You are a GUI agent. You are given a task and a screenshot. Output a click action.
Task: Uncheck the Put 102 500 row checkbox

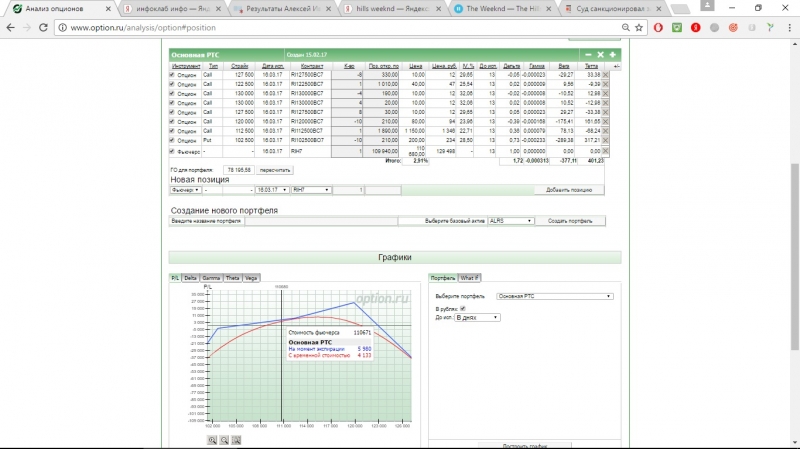click(x=172, y=140)
